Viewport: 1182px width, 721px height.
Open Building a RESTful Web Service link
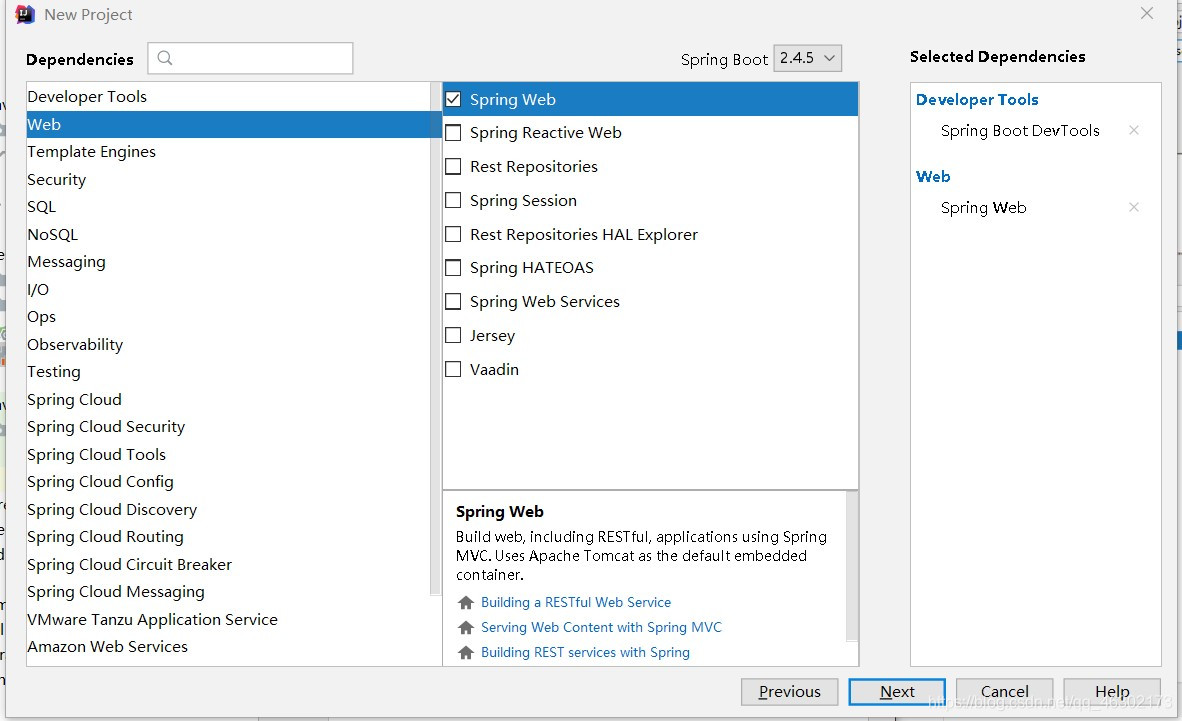pos(576,603)
